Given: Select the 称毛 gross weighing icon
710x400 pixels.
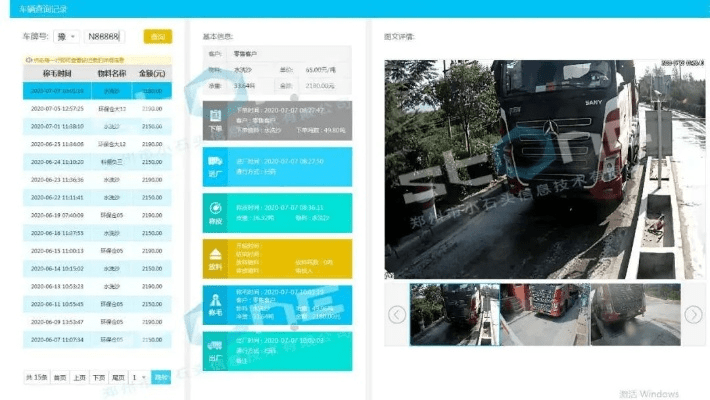Looking at the screenshot, I should point(215,304).
